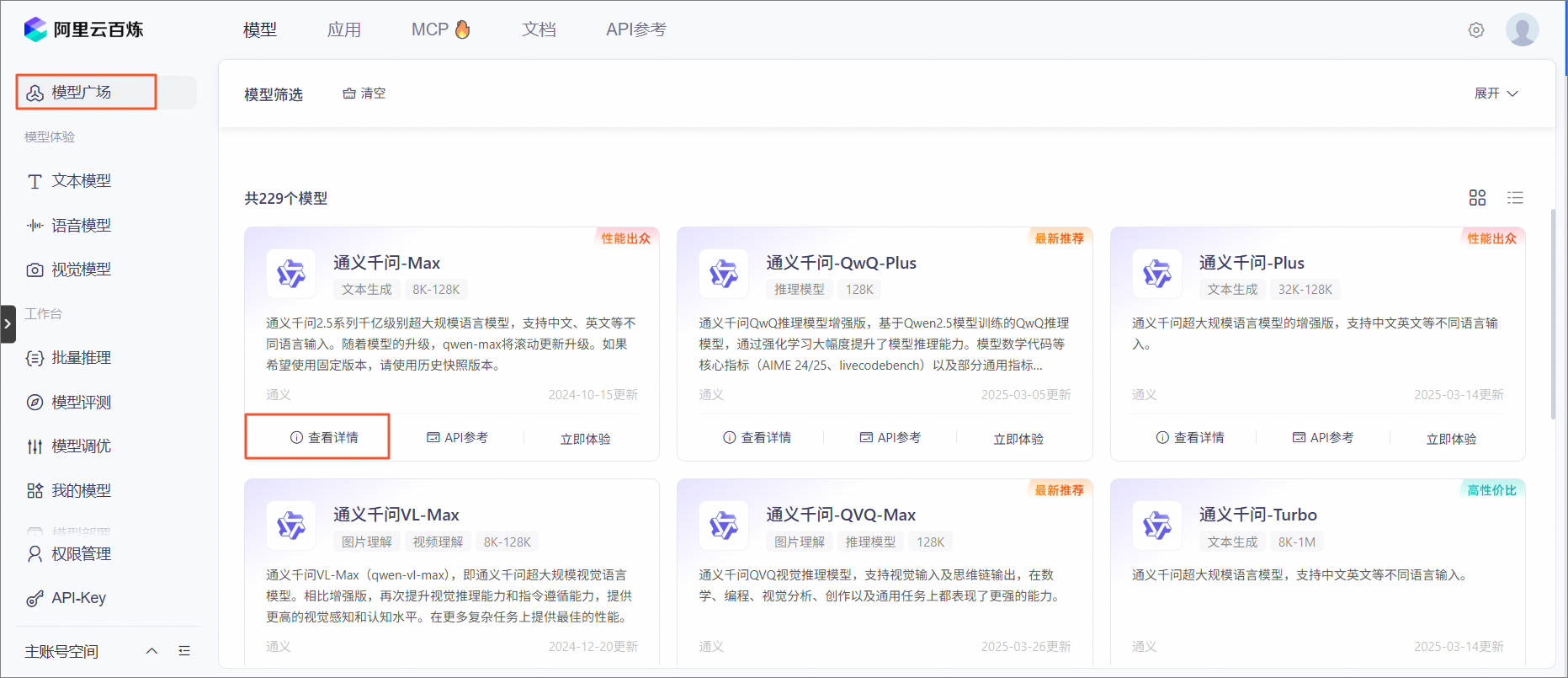Expand the left edge panel arrow
1568x678 pixels.
(x=8, y=324)
